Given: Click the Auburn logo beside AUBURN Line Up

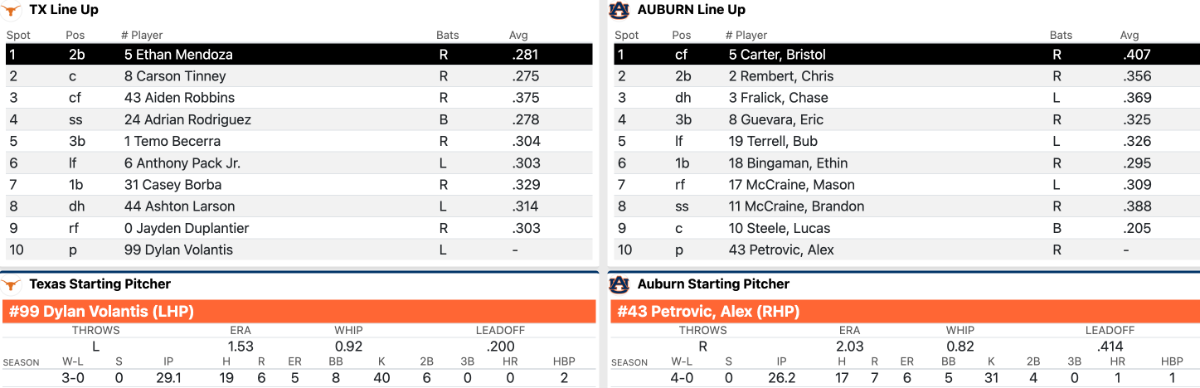Looking at the screenshot, I should coord(619,9).
